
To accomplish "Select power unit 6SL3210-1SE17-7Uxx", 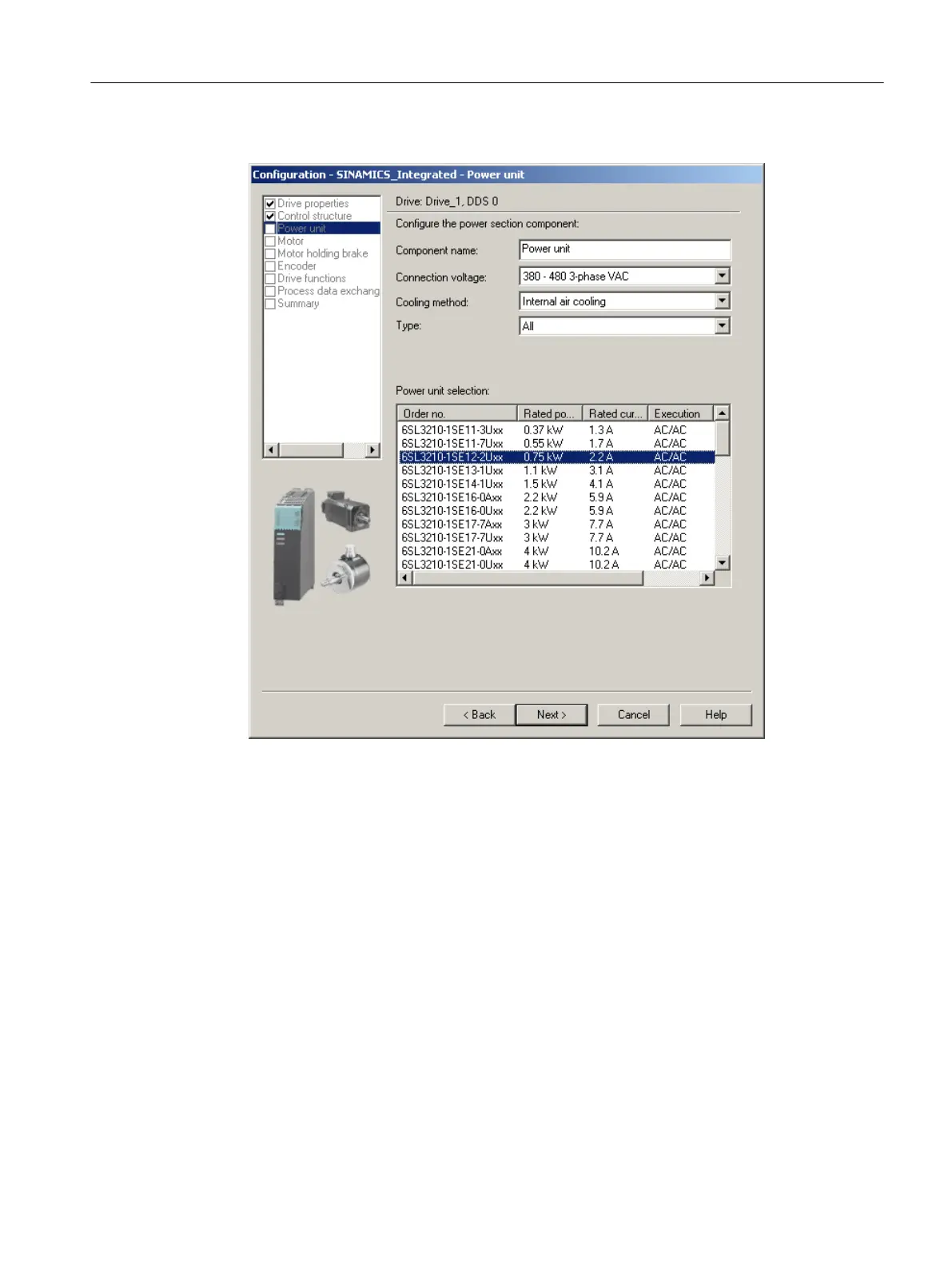I will (x=556, y=538).
